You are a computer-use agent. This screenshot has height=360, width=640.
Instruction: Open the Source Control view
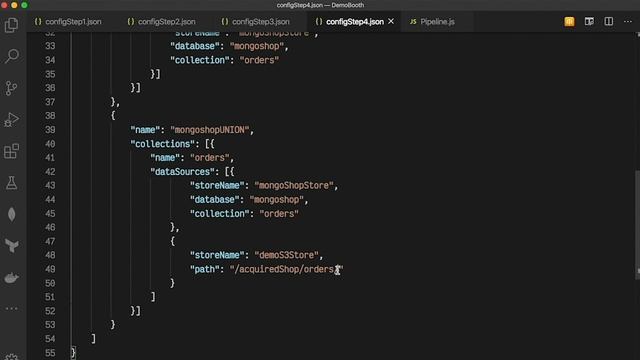(x=11, y=88)
